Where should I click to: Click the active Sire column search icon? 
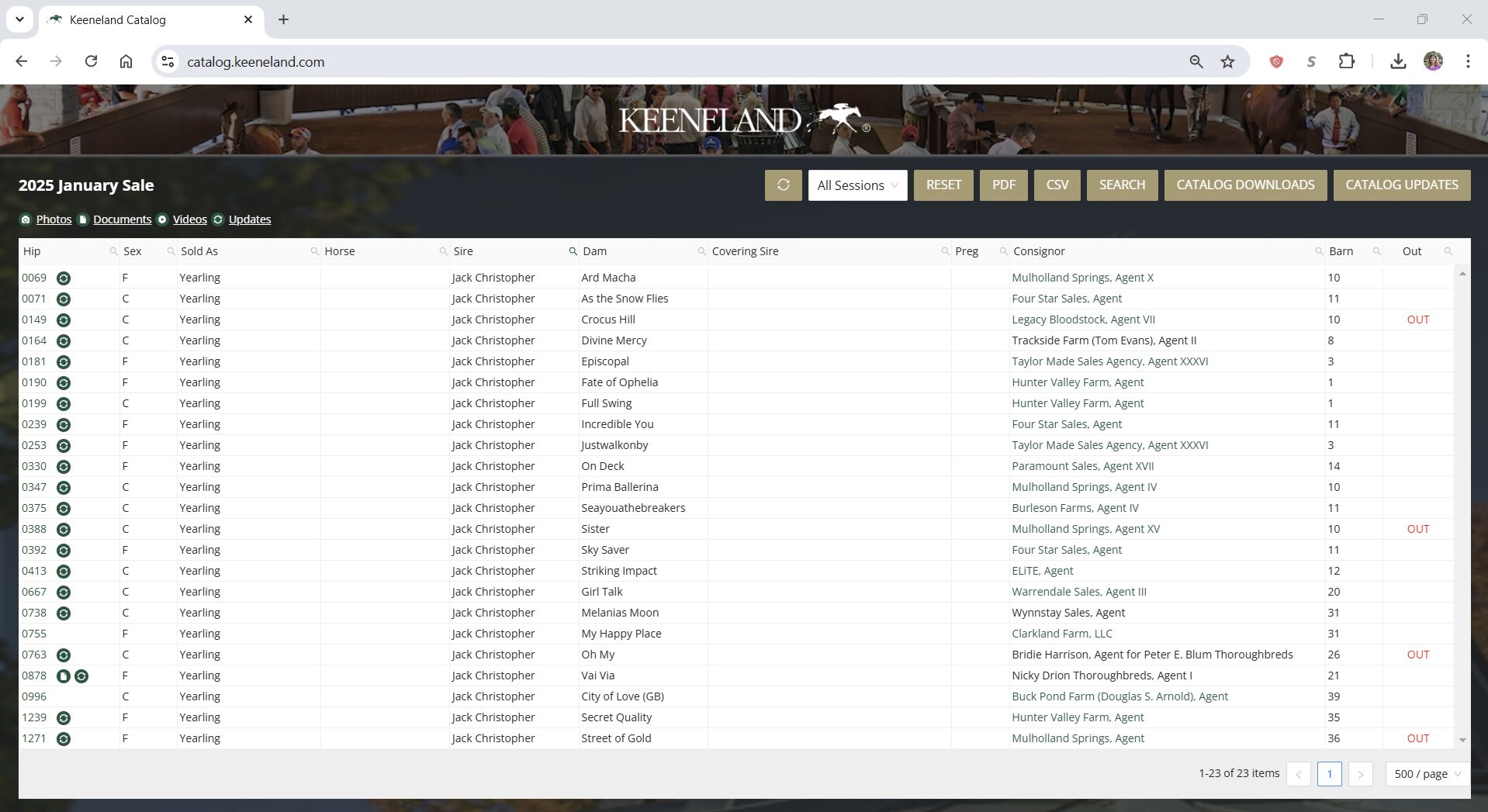[x=573, y=251]
